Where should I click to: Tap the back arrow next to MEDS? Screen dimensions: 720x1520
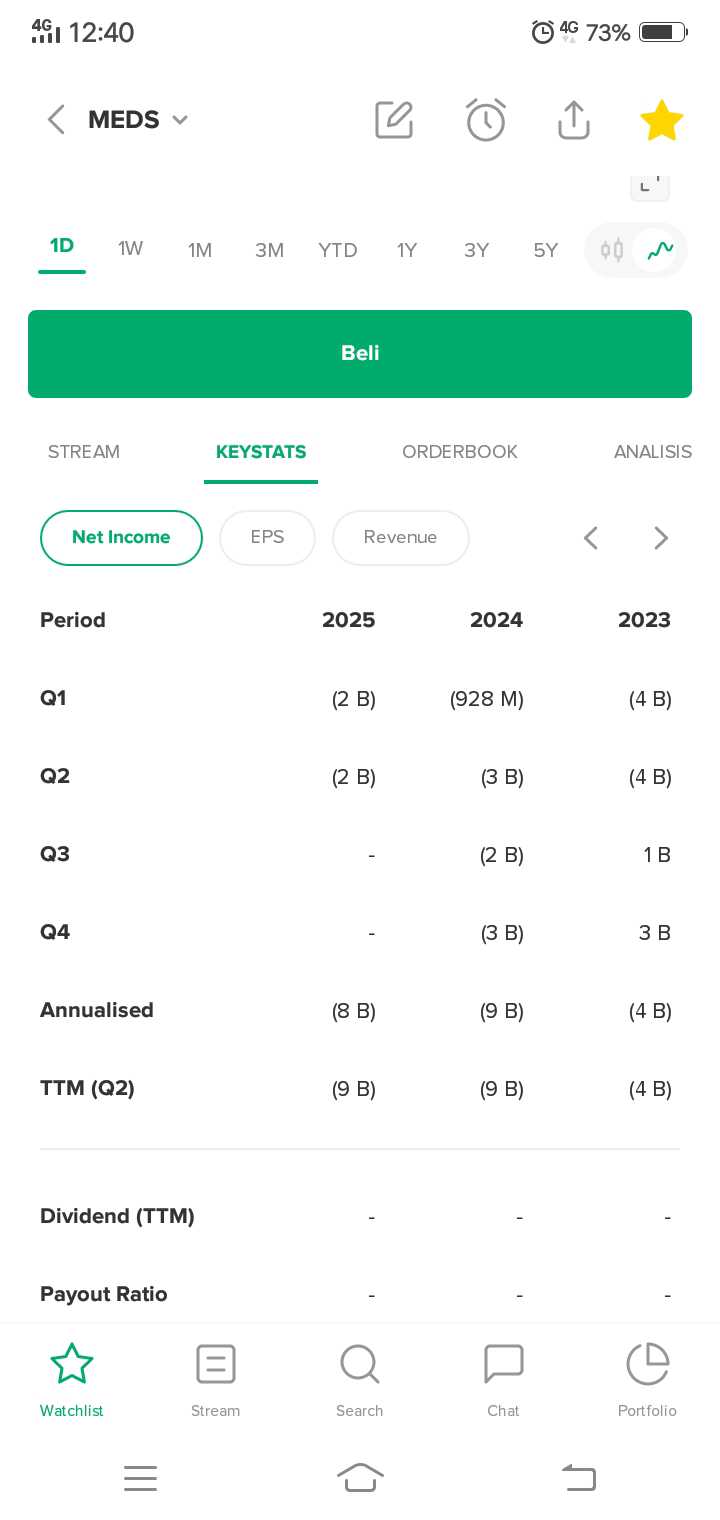(x=56, y=120)
